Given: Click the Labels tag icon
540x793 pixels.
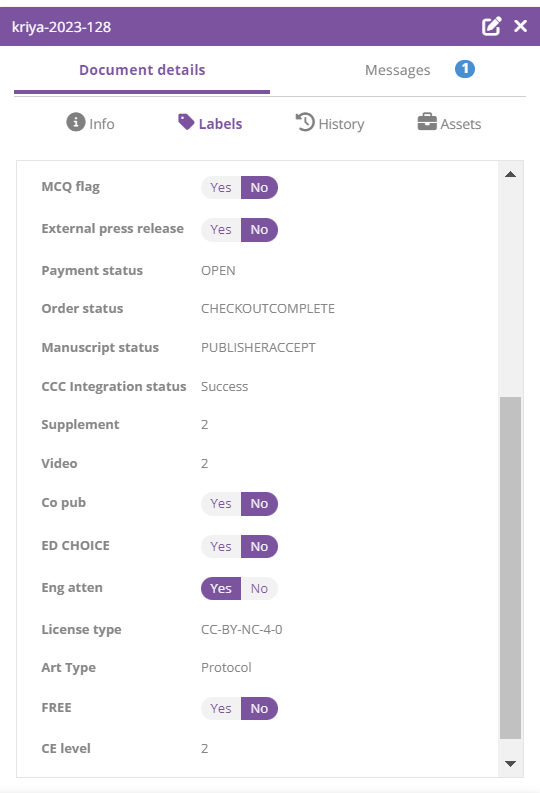Looking at the screenshot, I should [x=186, y=122].
